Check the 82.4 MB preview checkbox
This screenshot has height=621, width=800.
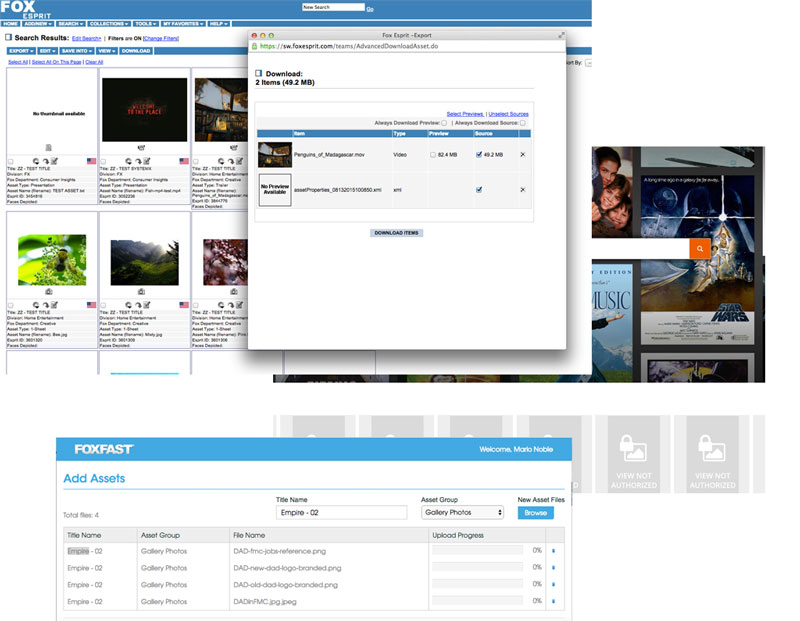[433, 155]
